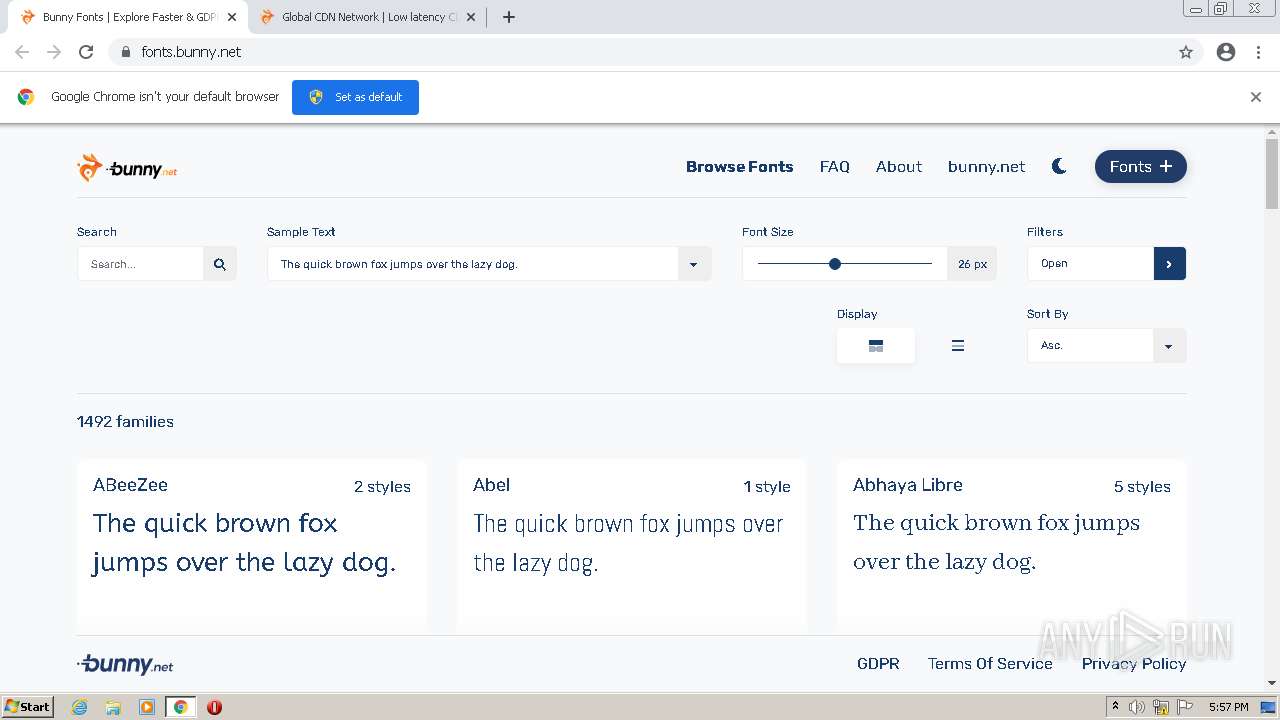
Task: Open File Explorer from taskbar
Action: tap(113, 707)
